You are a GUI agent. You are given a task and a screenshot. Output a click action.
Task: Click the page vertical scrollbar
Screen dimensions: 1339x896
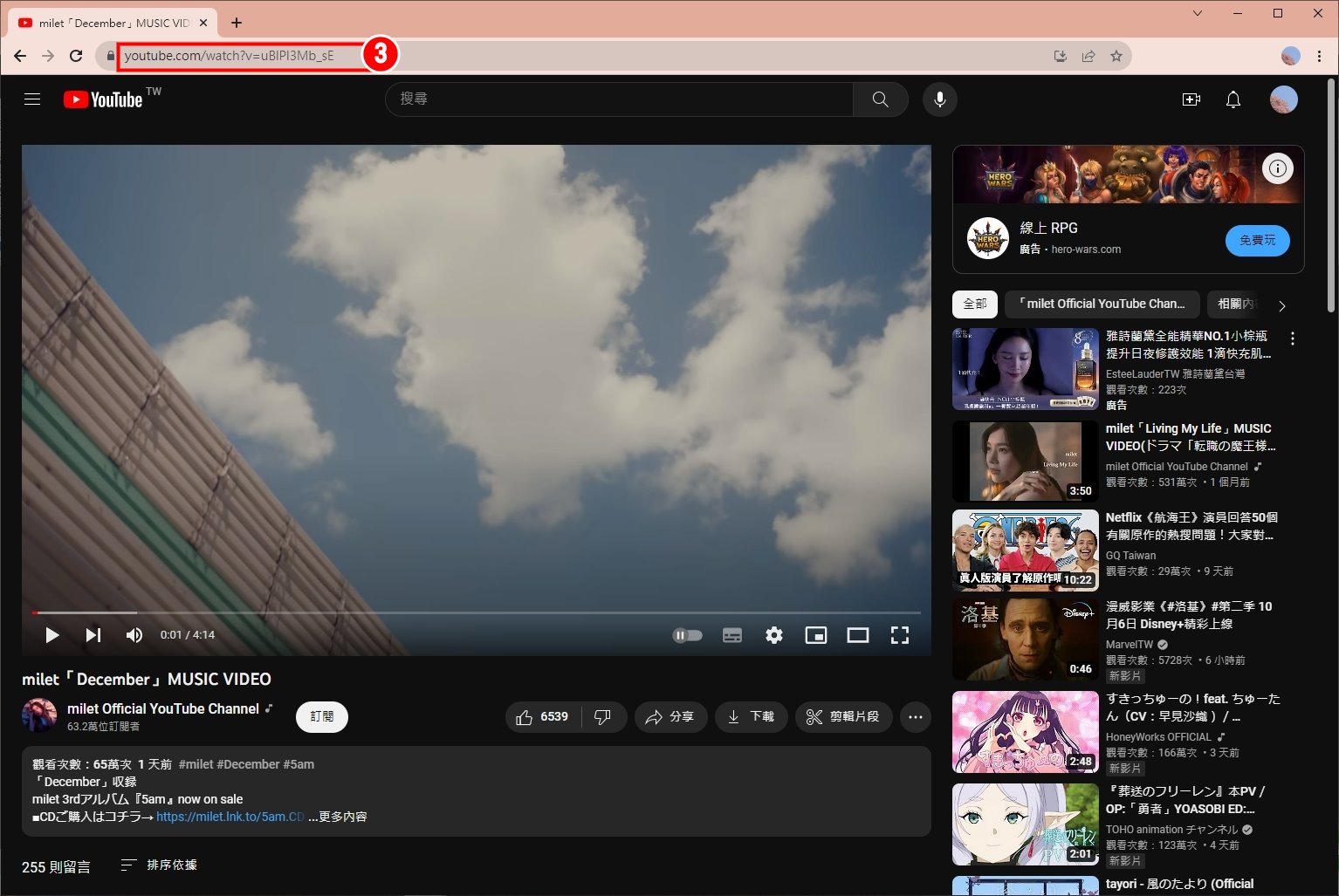(1330, 196)
